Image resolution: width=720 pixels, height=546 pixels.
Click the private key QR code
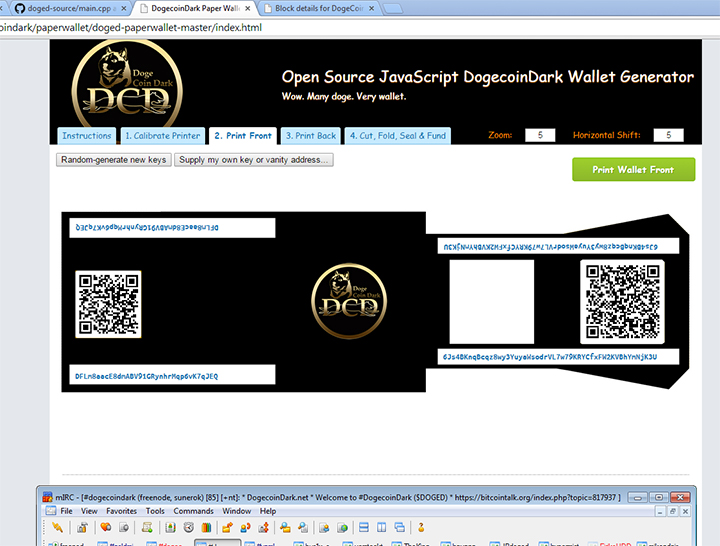(x=622, y=302)
